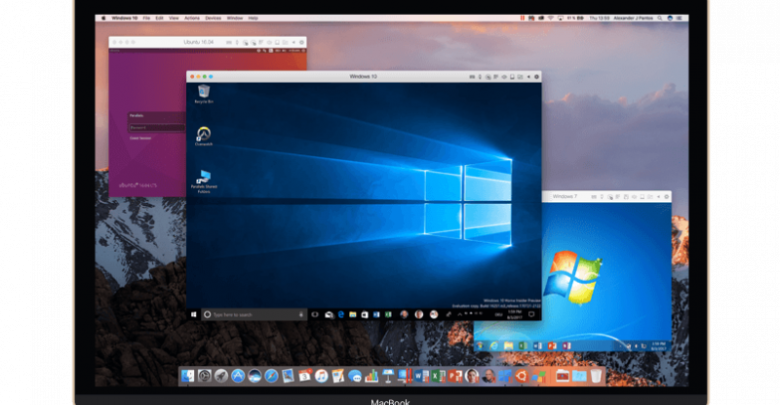Viewport: 780px width, 405px height.
Task: Open PowerPoint in the Windows 7 taskbar
Action: (x=552, y=345)
